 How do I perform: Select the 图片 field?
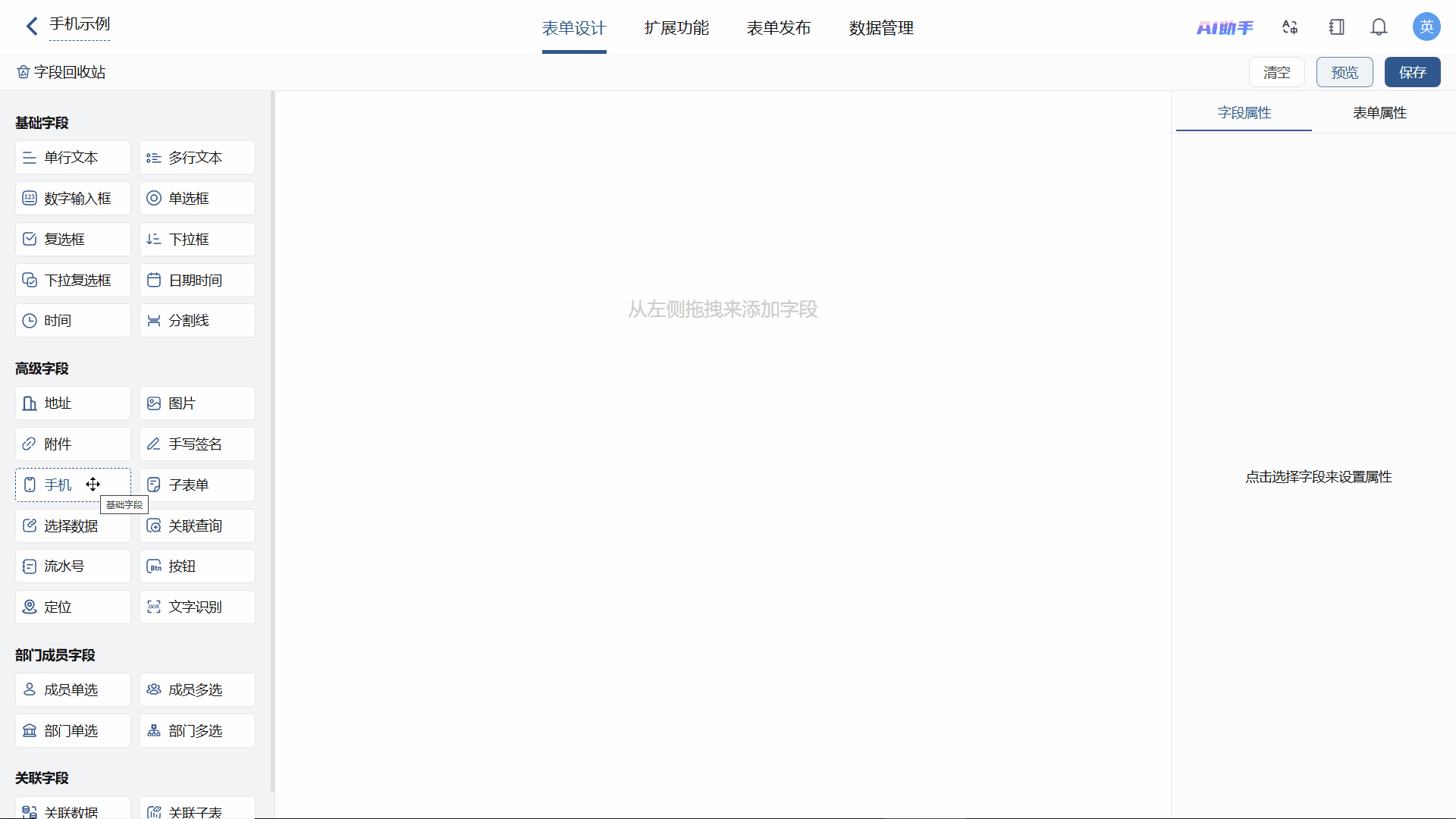197,403
